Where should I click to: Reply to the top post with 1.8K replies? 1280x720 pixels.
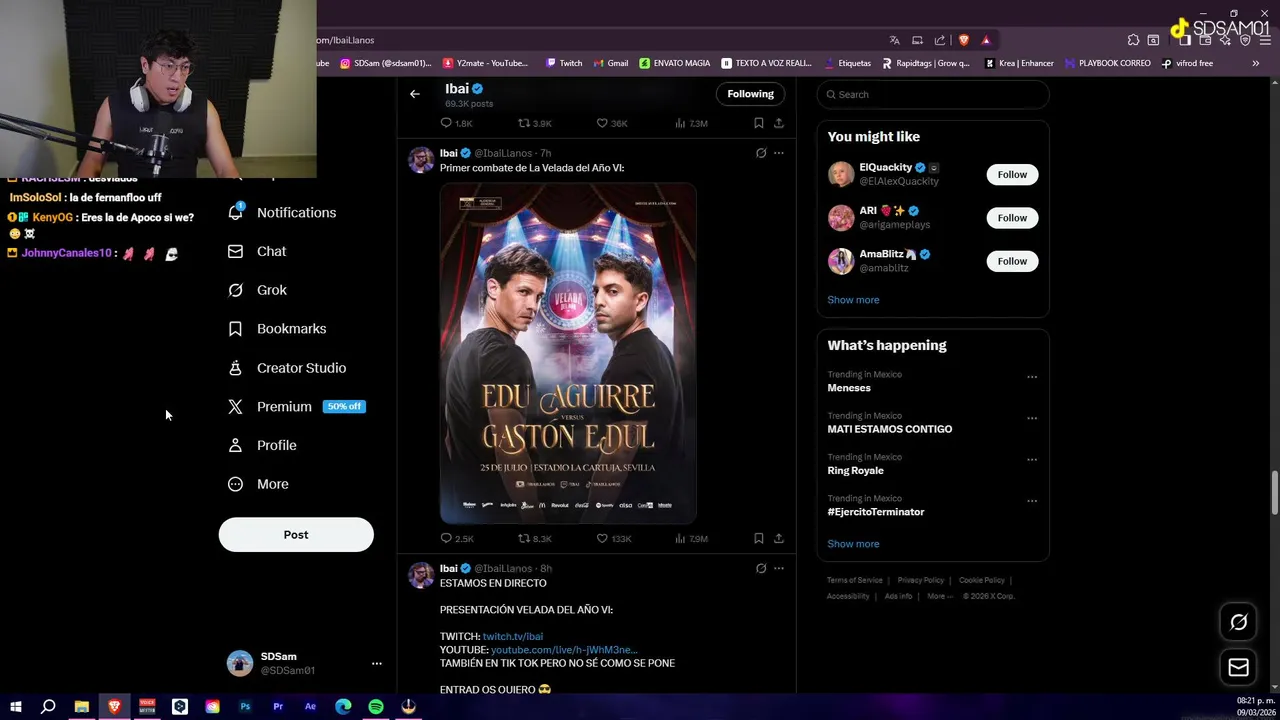pos(456,123)
